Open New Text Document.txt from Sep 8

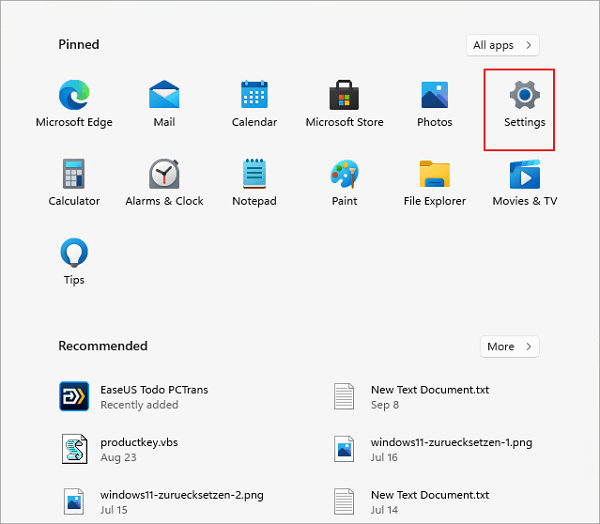point(430,389)
